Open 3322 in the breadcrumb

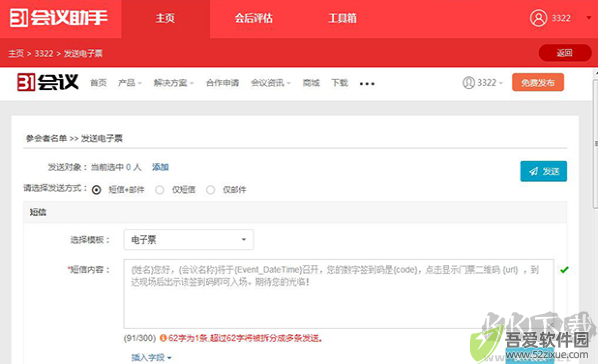coord(44,53)
